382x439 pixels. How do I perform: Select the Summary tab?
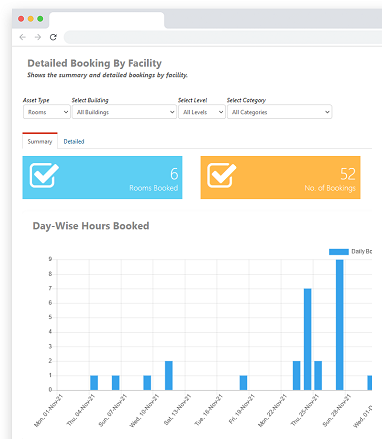coord(40,141)
